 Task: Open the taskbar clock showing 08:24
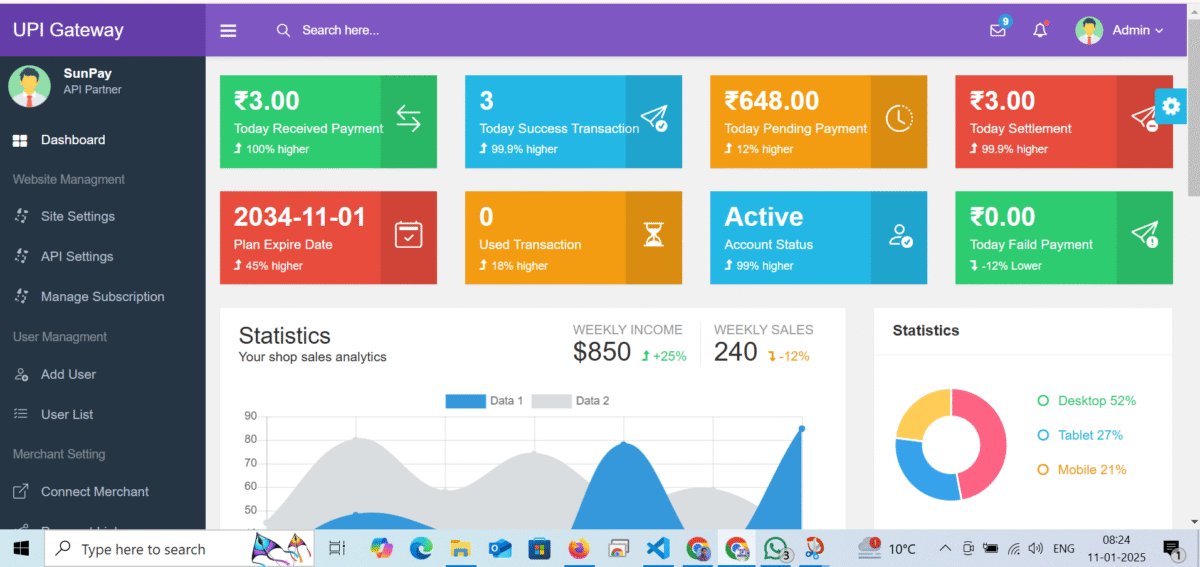pyautogui.click(x=1117, y=548)
